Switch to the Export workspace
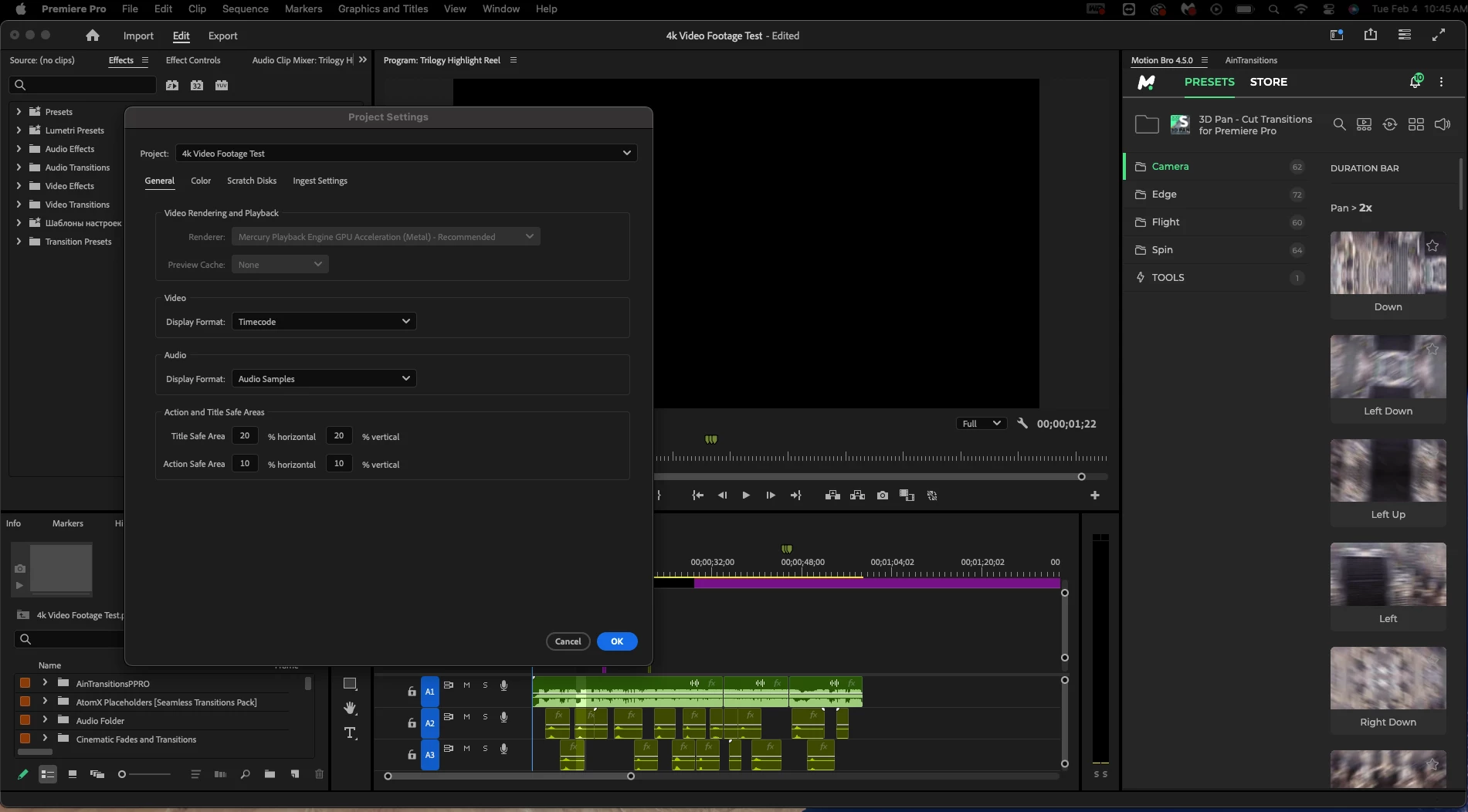This screenshot has height=812, width=1468. coord(223,36)
